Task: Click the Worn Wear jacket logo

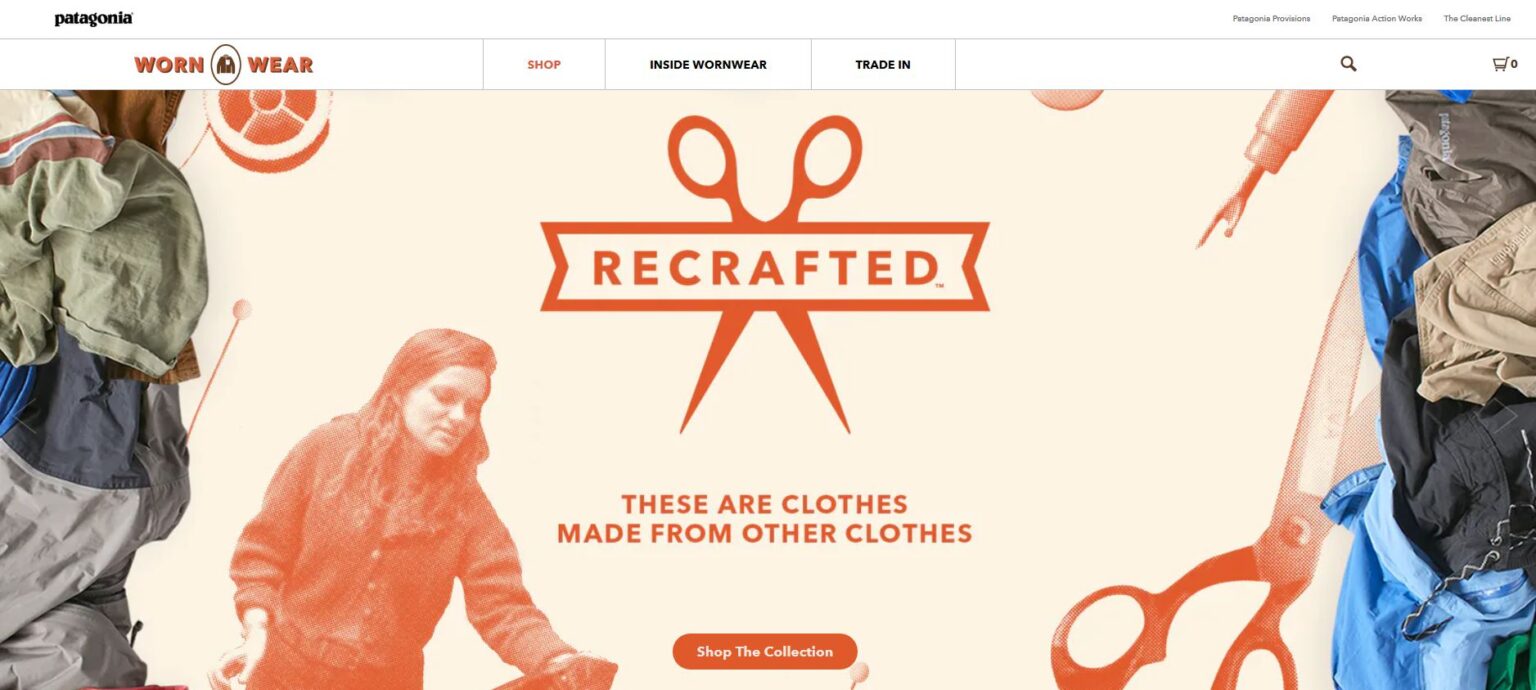Action: coord(224,65)
